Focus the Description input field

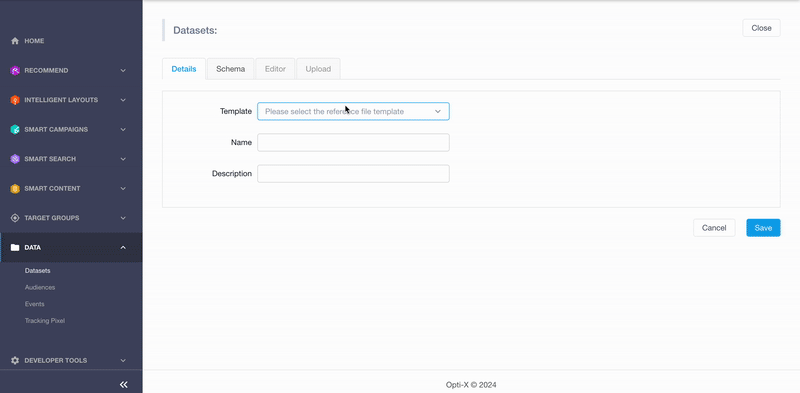(353, 174)
